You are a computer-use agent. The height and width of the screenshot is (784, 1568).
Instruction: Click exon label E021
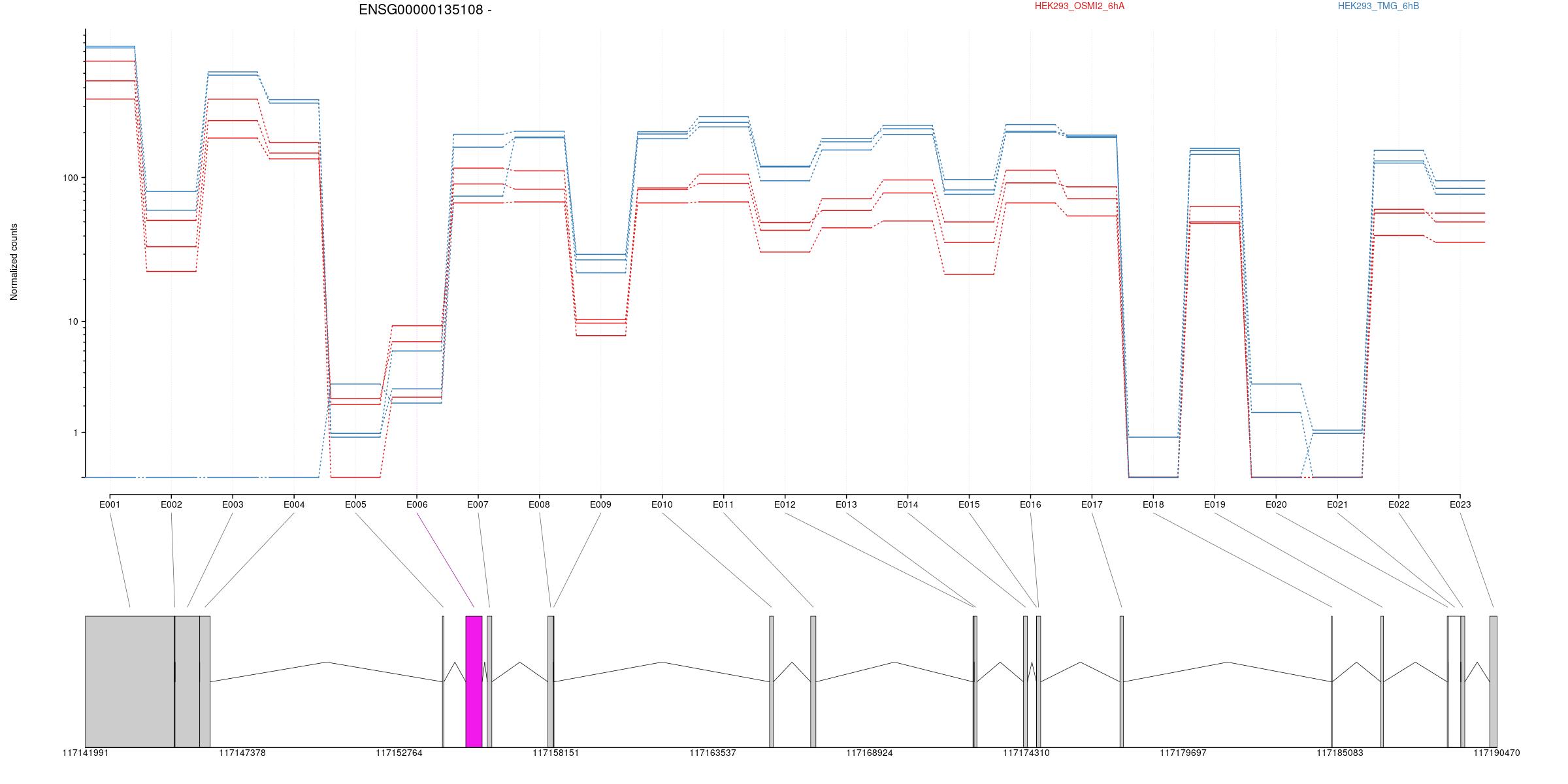click(x=1338, y=504)
